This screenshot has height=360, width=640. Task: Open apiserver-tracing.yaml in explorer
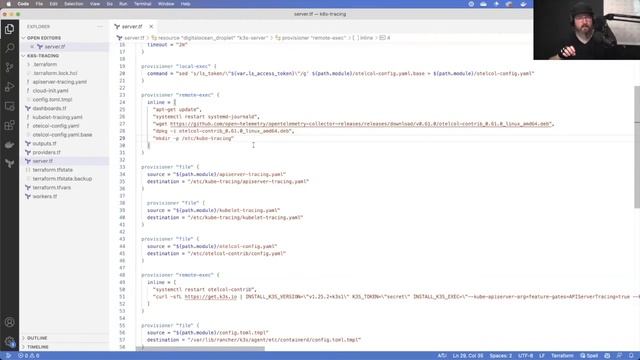click(x=60, y=82)
